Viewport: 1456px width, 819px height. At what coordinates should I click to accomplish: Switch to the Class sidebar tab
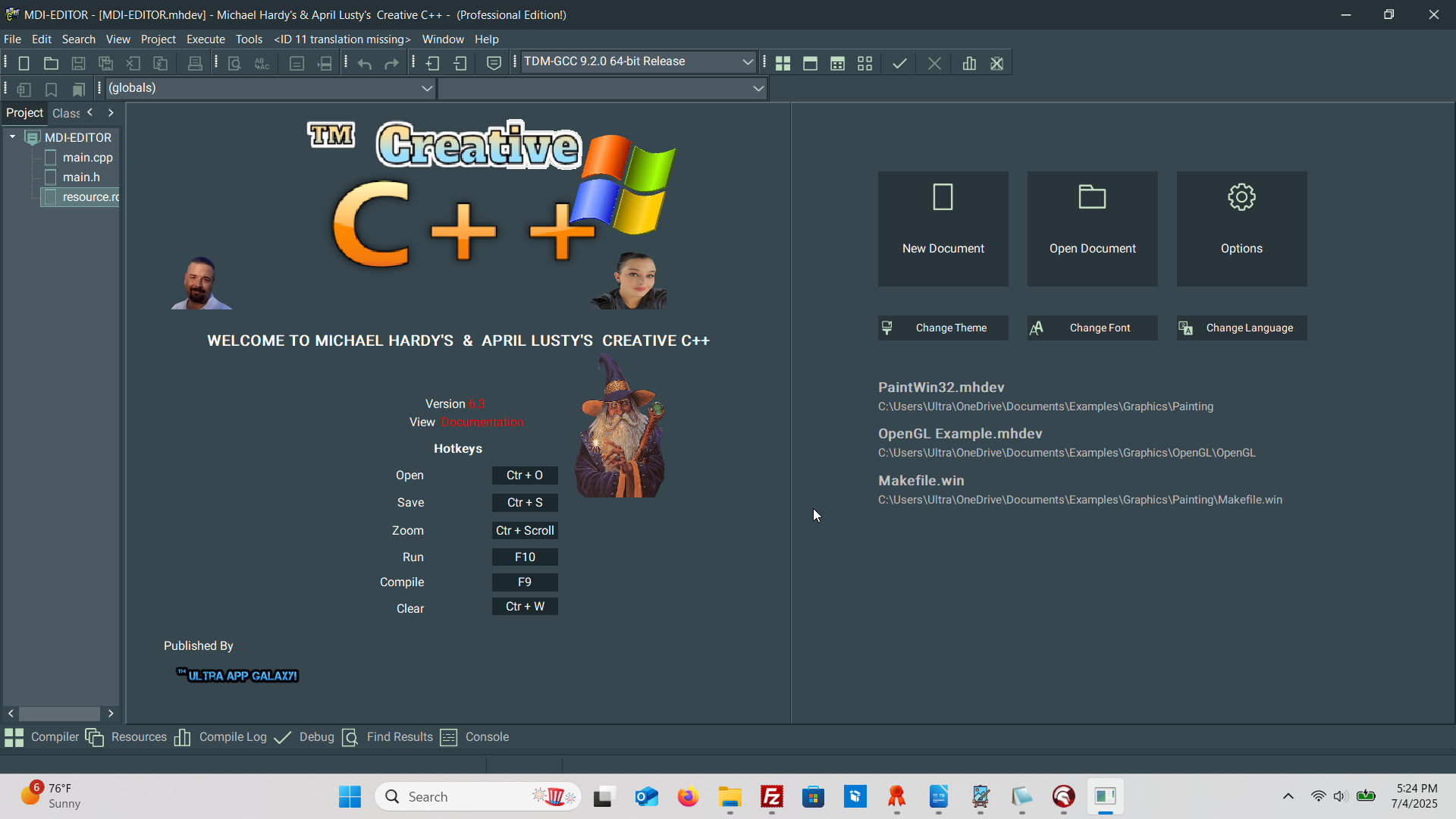click(x=66, y=113)
